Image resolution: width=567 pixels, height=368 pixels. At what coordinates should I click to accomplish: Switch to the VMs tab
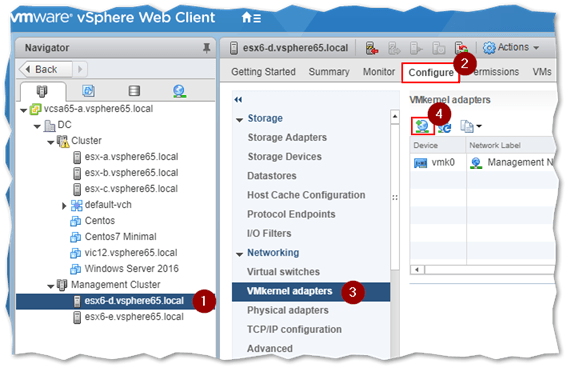point(542,72)
